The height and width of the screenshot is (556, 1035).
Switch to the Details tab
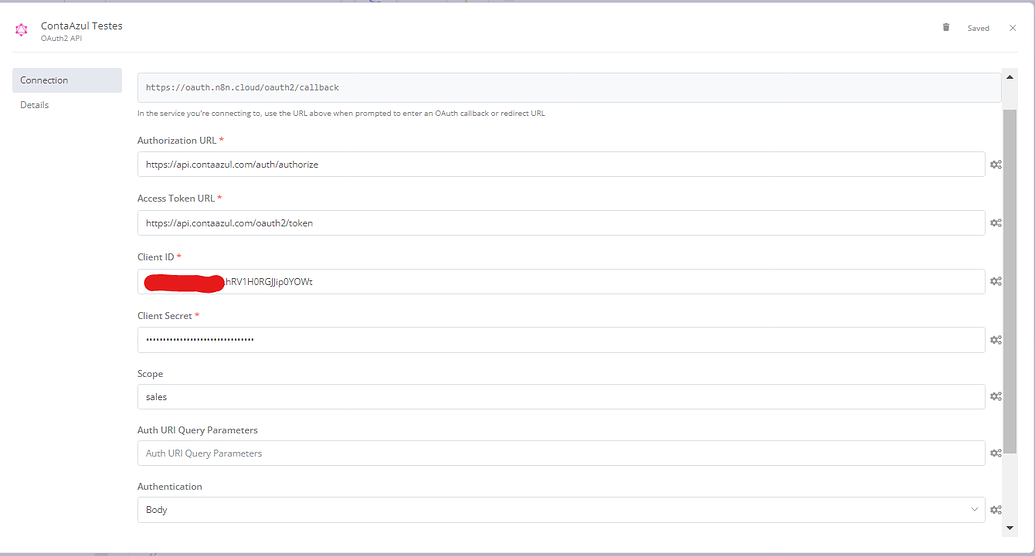pos(35,105)
